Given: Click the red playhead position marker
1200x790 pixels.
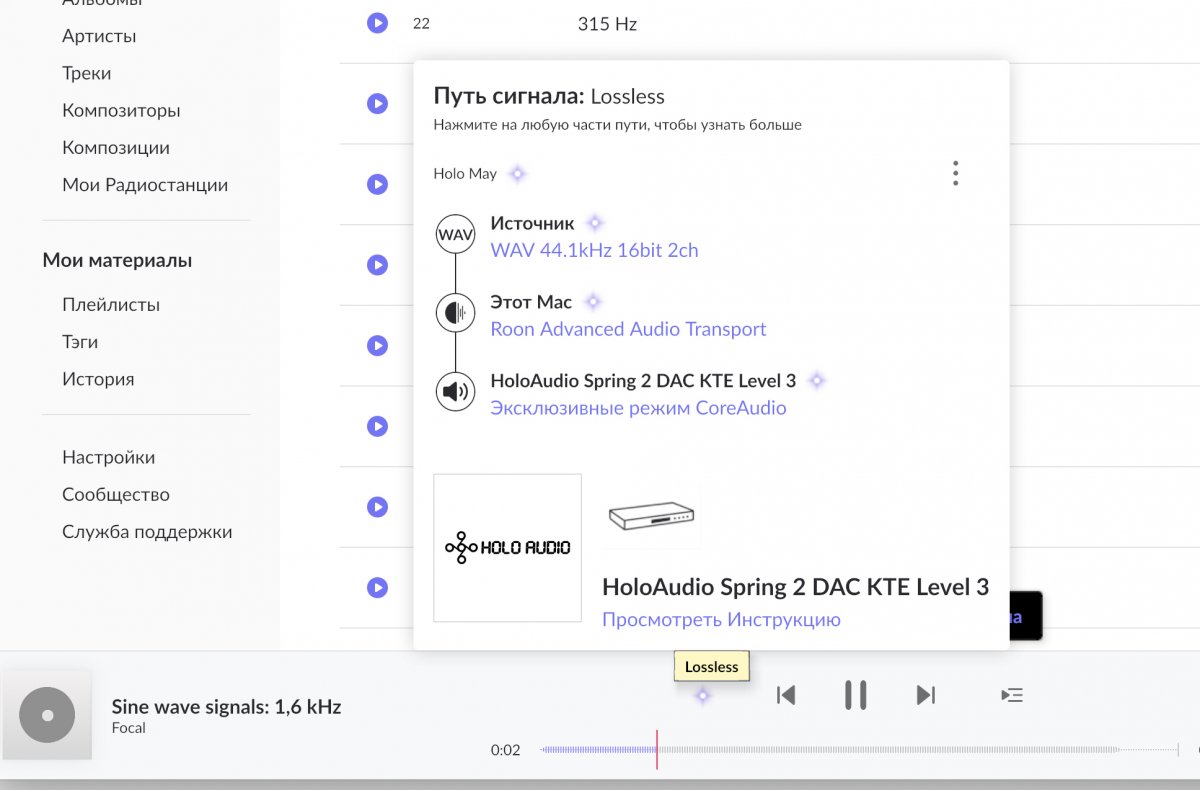Looking at the screenshot, I should click(657, 749).
